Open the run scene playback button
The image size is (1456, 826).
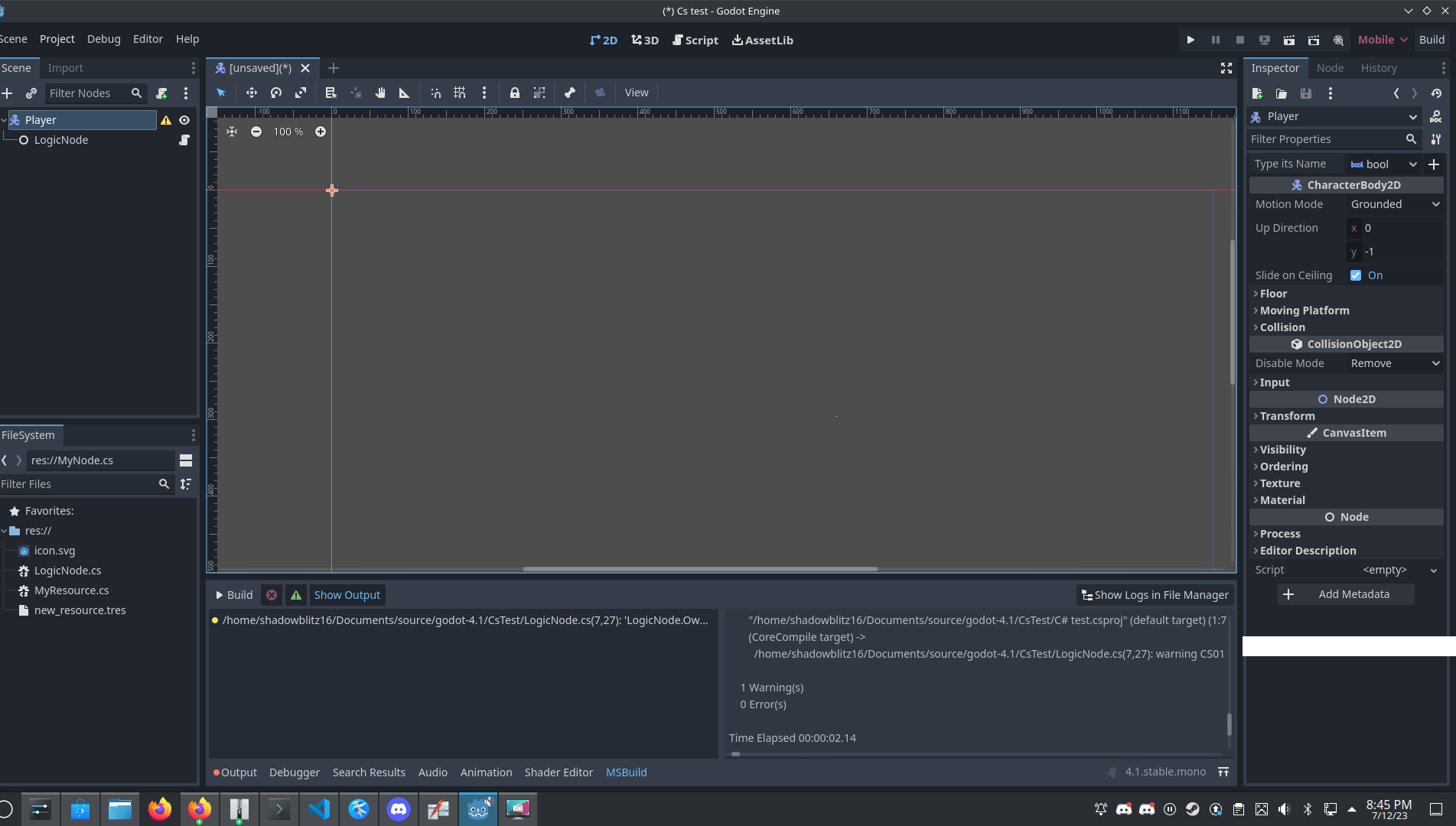click(1191, 40)
